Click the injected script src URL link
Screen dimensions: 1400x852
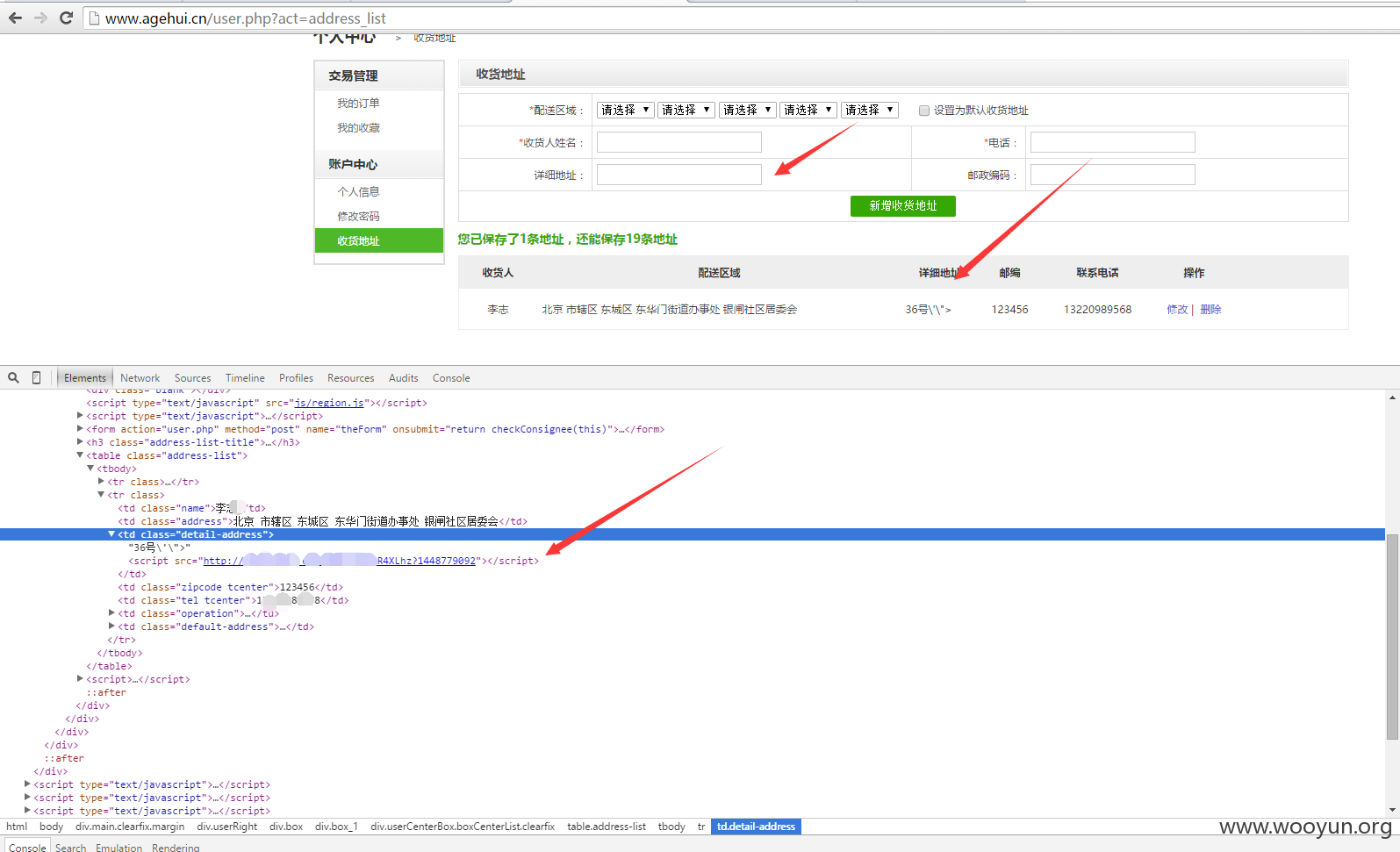pyautogui.click(x=340, y=561)
